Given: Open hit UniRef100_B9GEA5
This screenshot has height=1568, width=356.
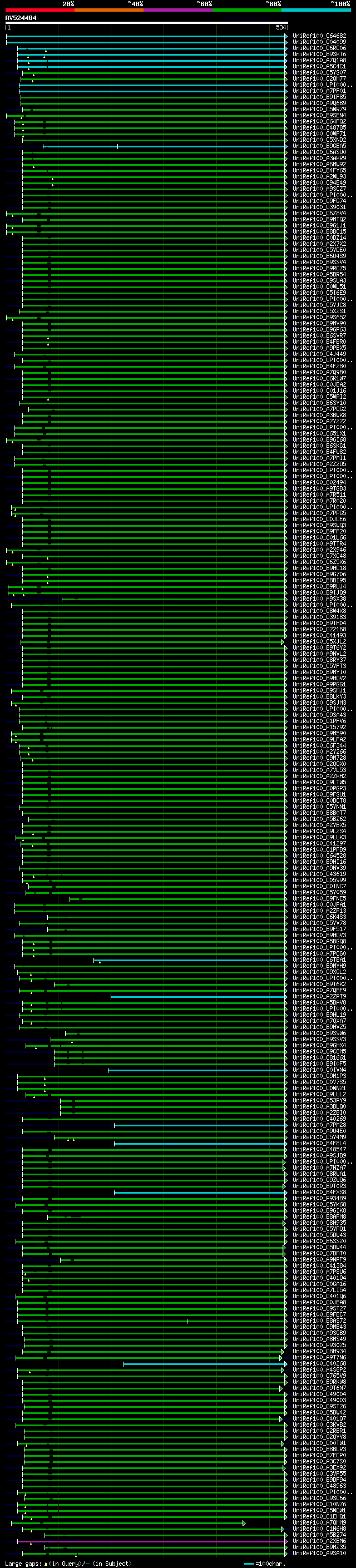Looking at the screenshot, I should (319, 146).
